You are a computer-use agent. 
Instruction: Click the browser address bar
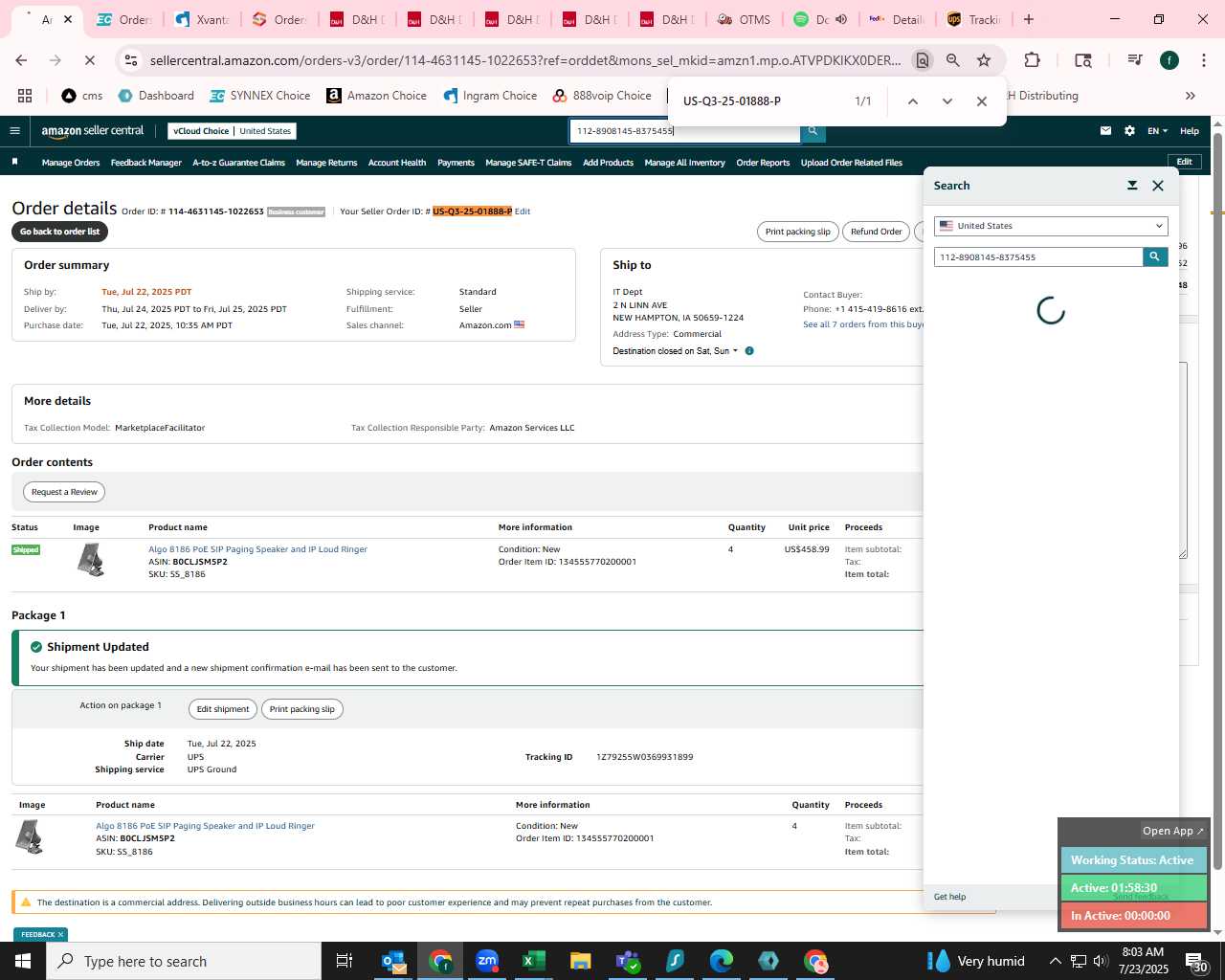click(524, 60)
